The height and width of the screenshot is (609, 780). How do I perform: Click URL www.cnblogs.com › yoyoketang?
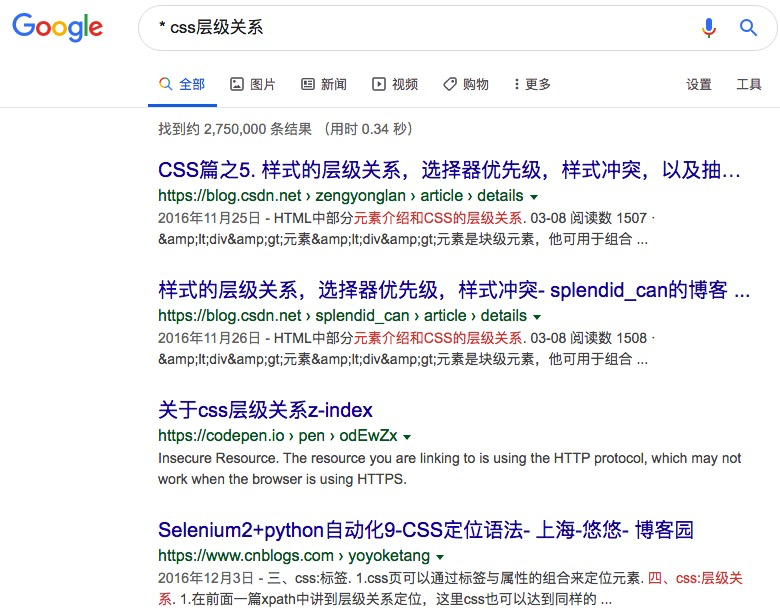point(294,555)
